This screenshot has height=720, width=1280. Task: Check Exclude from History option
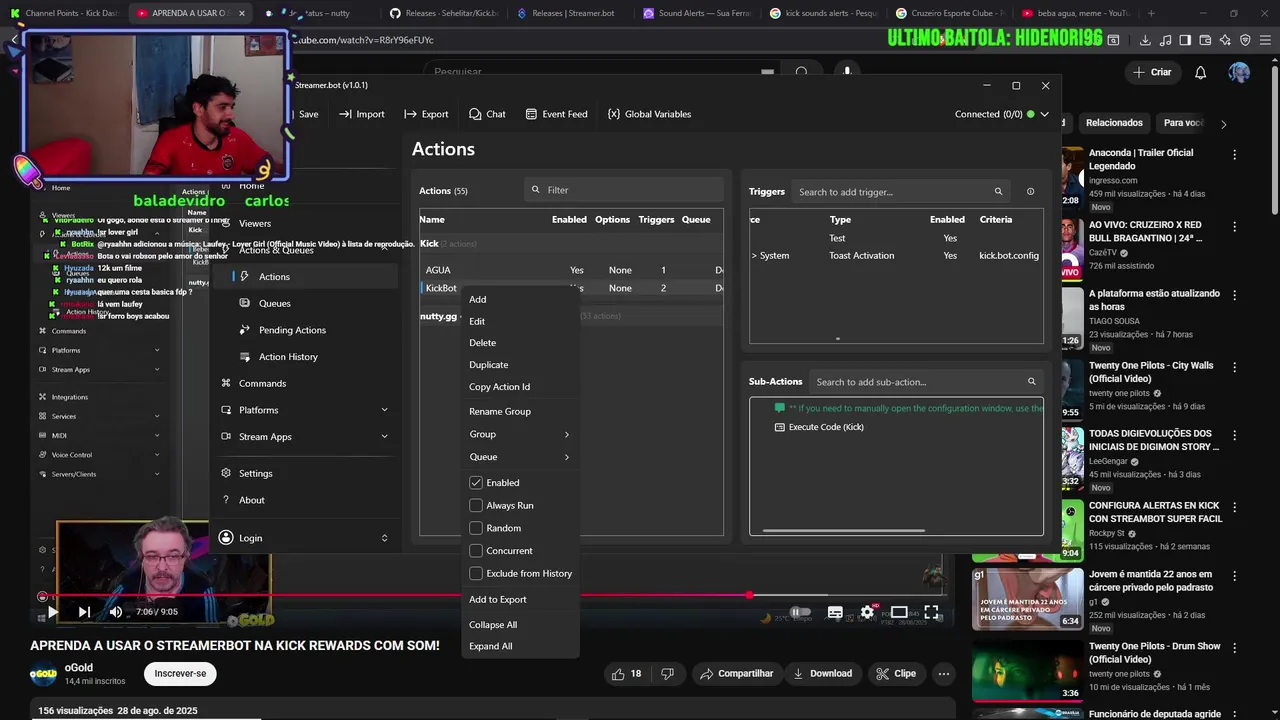[x=476, y=574]
